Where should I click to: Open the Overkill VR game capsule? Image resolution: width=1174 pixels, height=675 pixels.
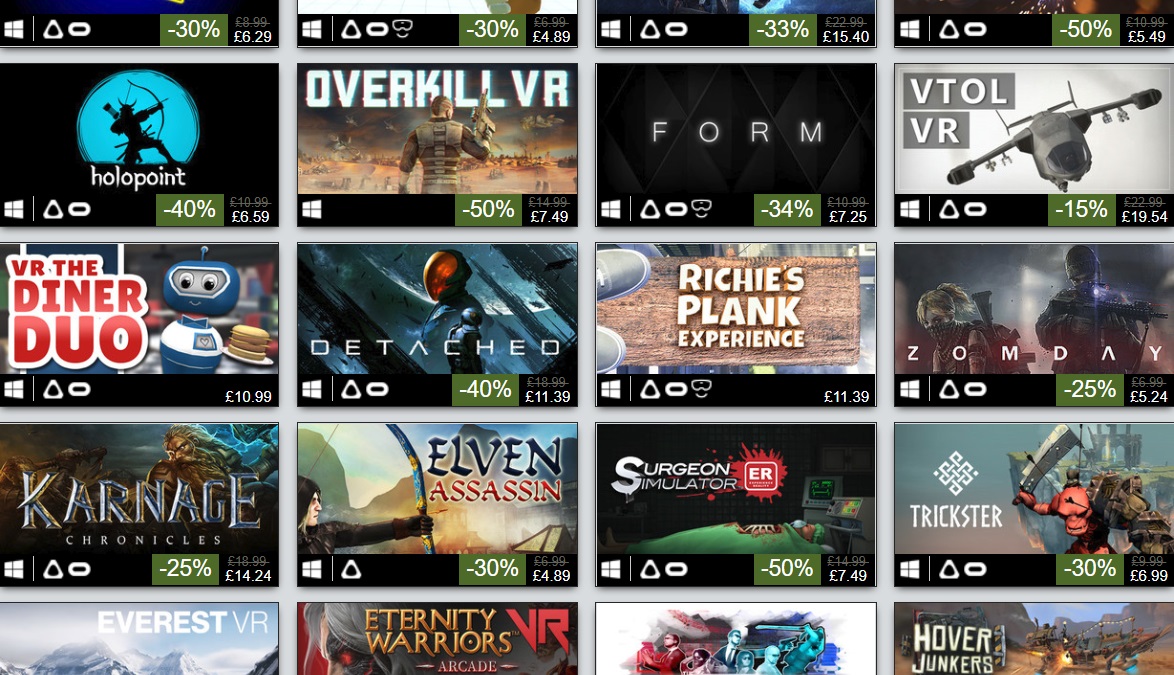pos(437,129)
